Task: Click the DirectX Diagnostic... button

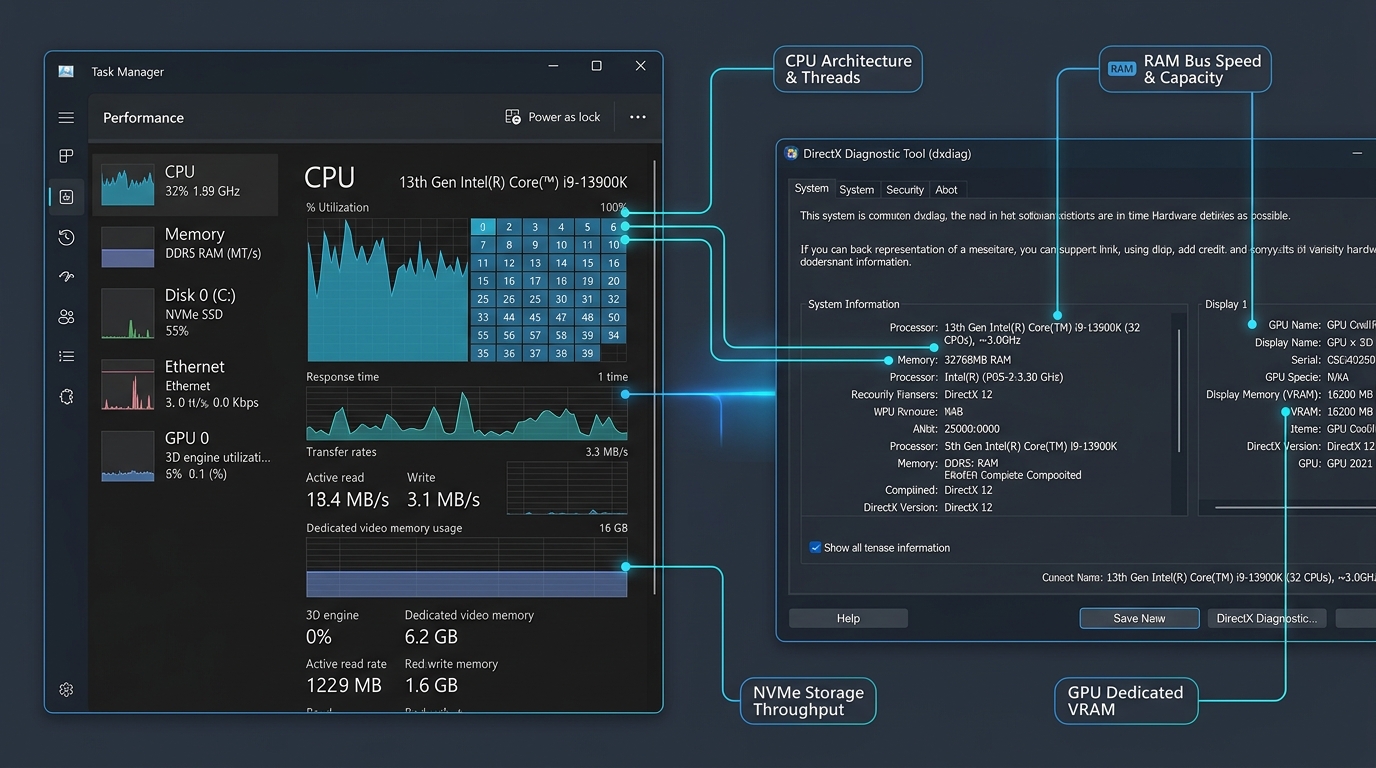Action: click(1267, 618)
